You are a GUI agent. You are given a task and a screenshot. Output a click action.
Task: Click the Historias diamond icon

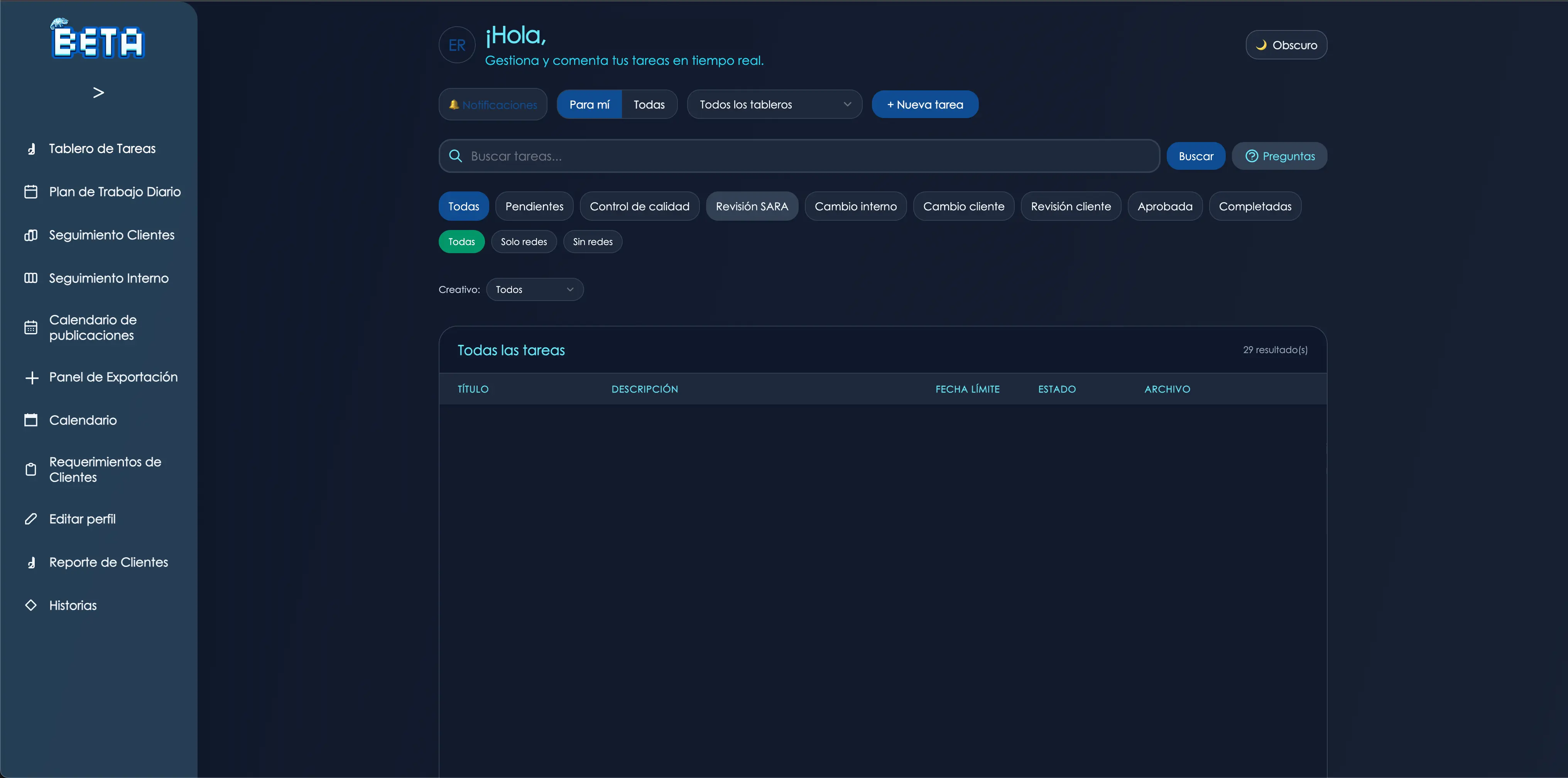pos(31,606)
